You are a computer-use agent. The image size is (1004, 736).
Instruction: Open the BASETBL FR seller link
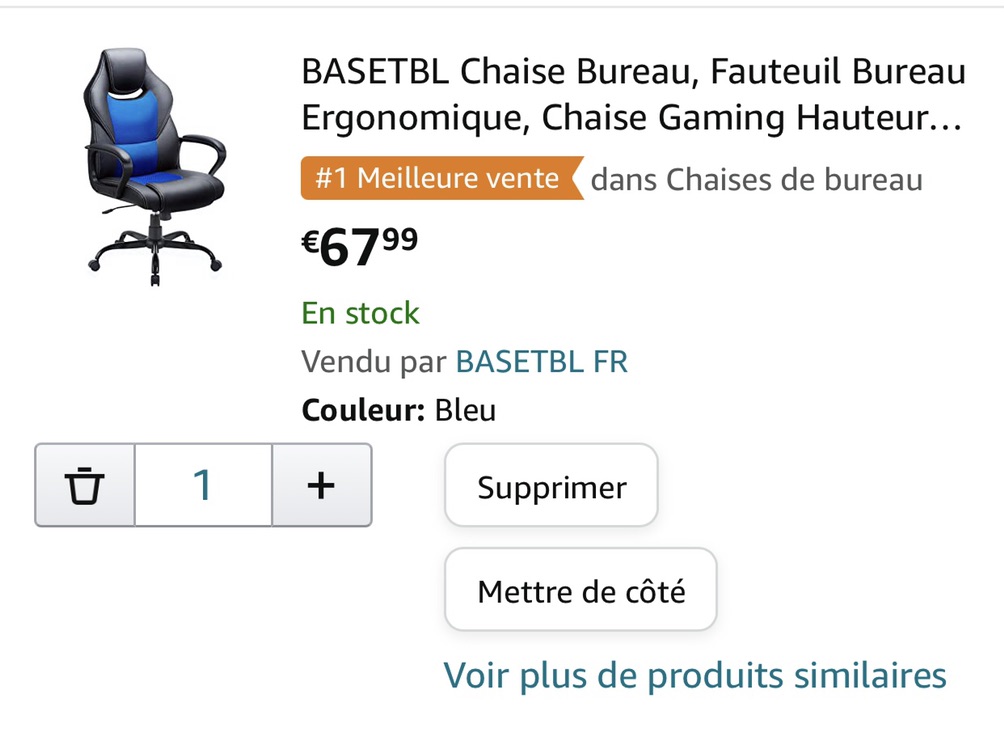[x=542, y=361]
